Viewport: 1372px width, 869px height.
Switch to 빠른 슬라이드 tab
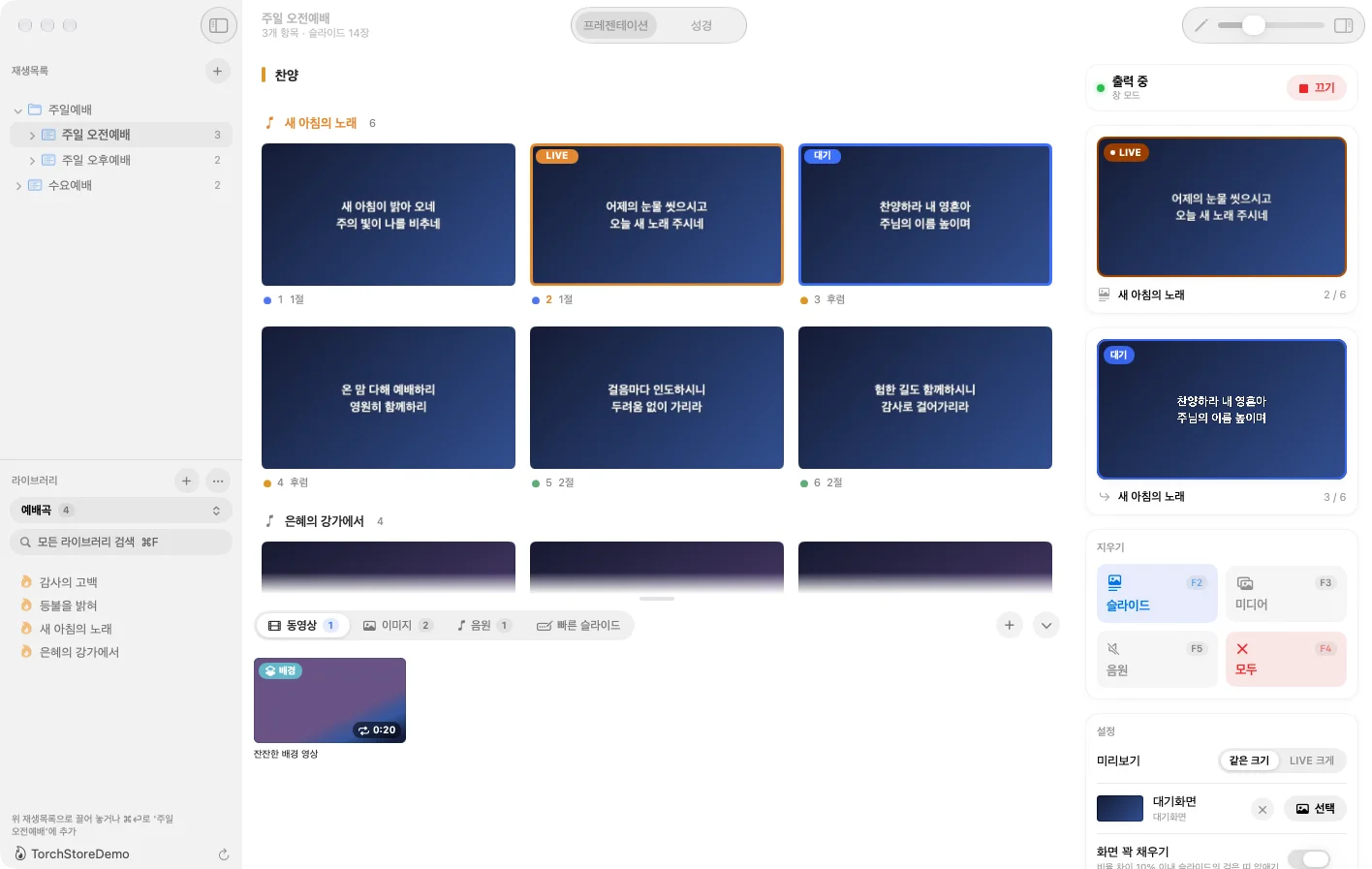point(578,626)
